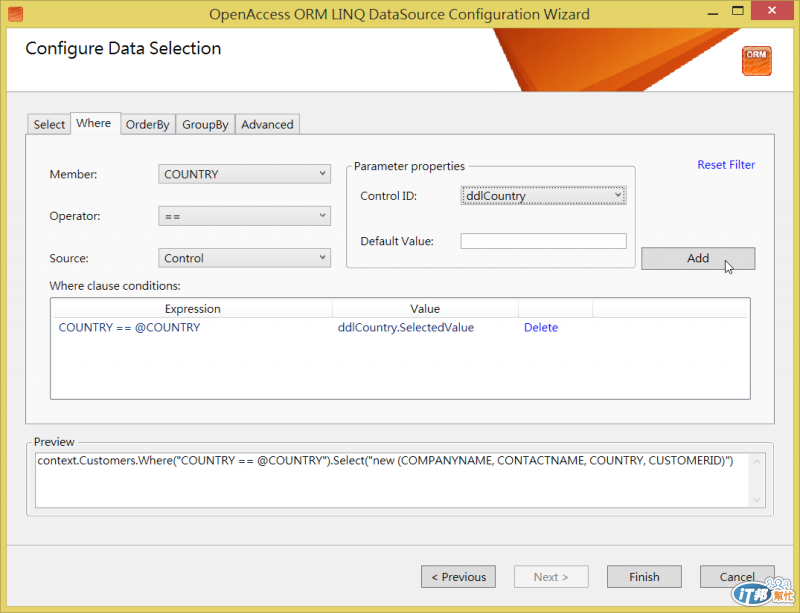Switch to the Where tab

pos(94,123)
